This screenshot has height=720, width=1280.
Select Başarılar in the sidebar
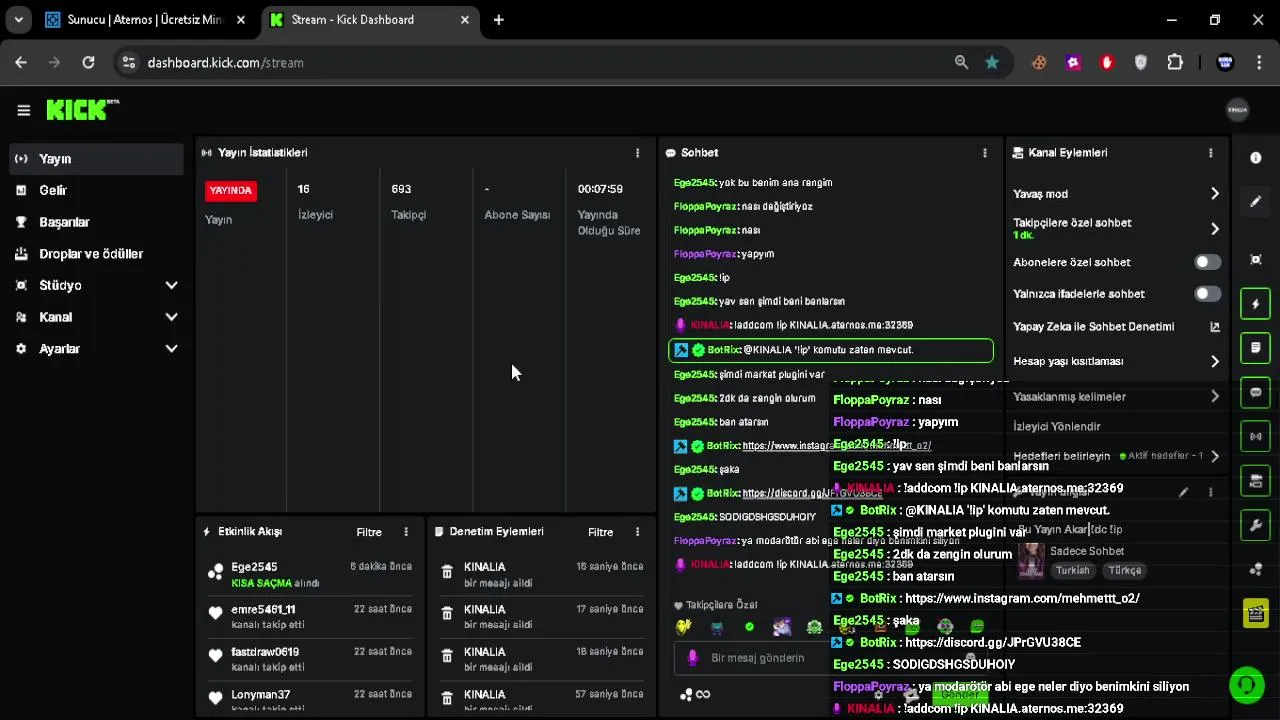click(97, 222)
